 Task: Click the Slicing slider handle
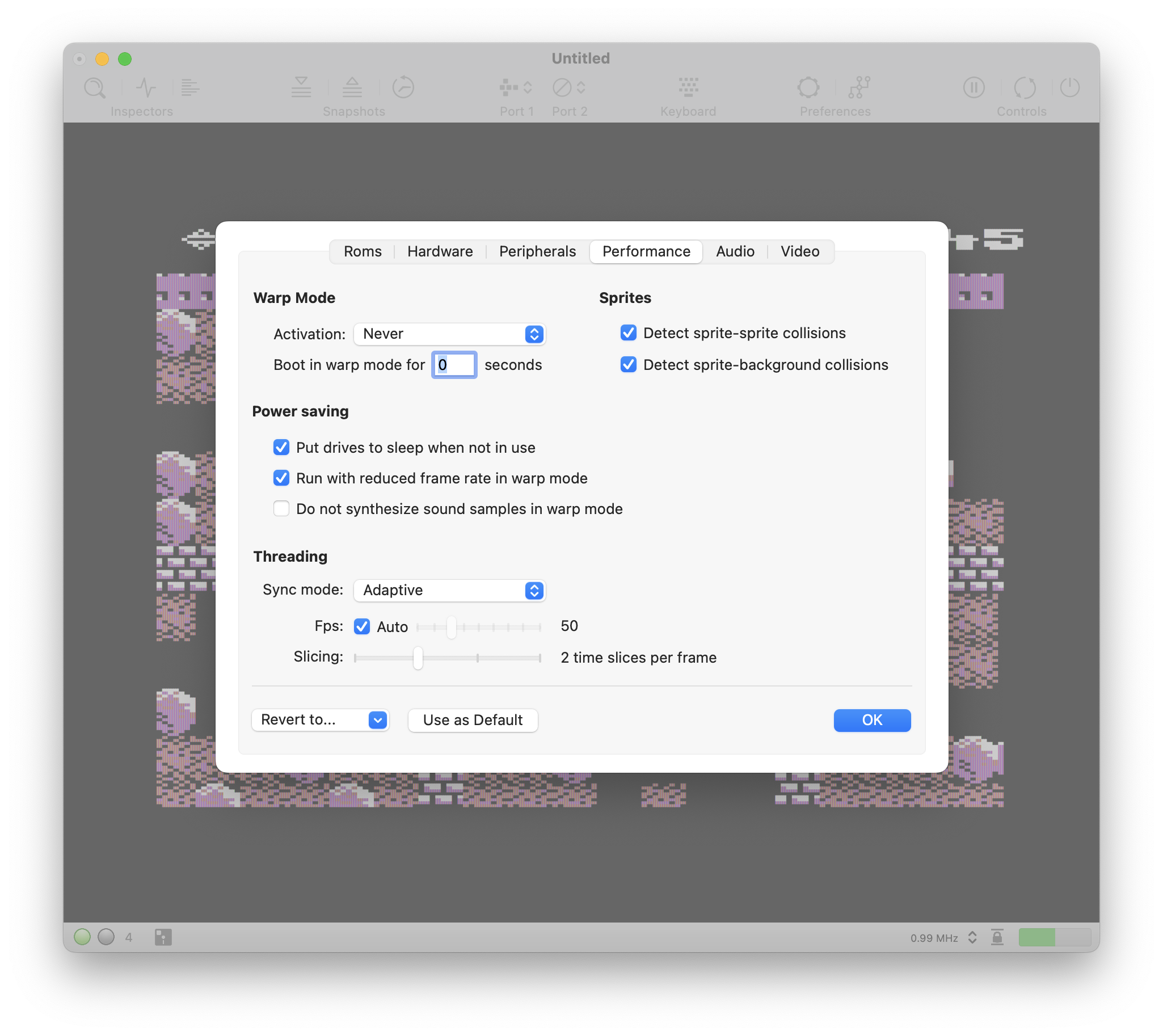pyautogui.click(x=419, y=658)
